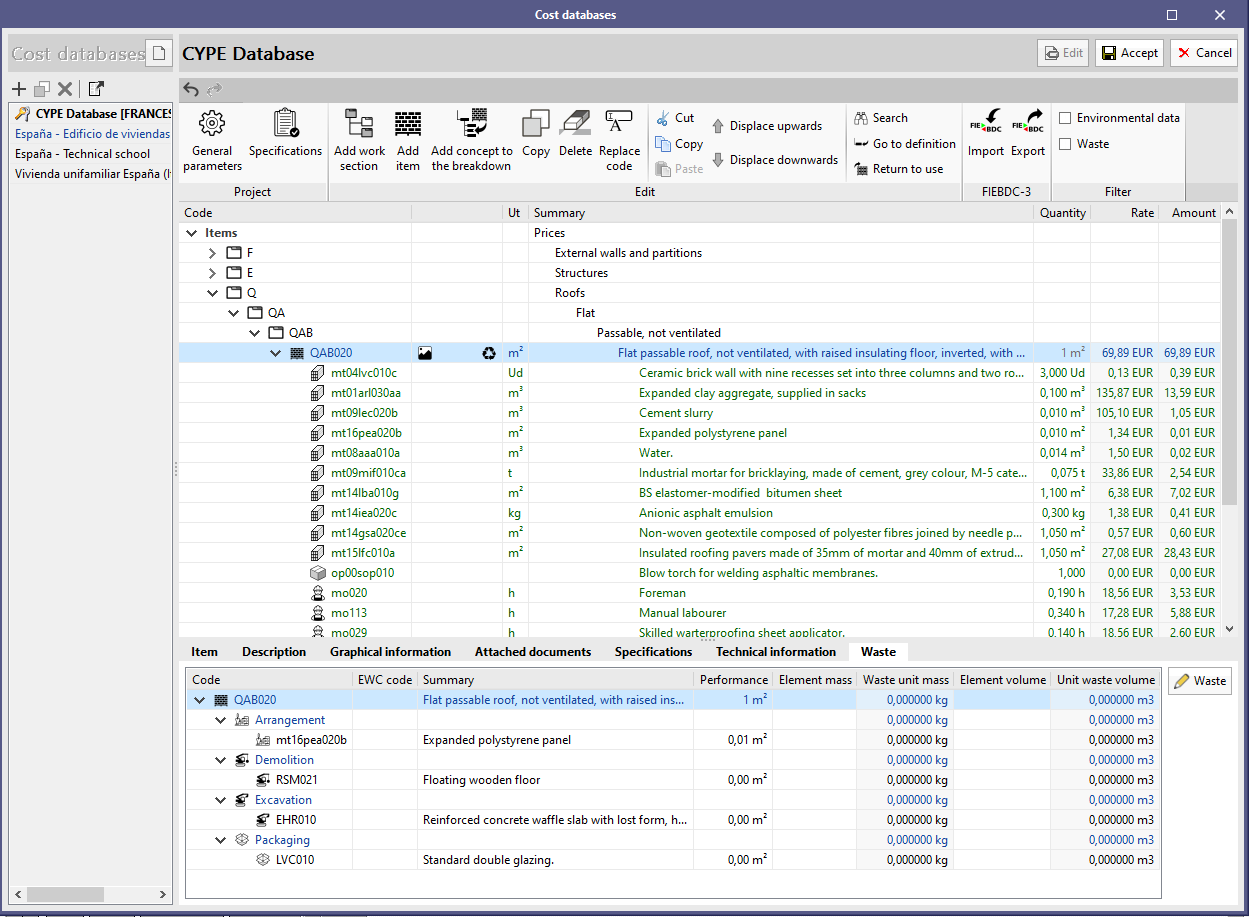The width and height of the screenshot is (1249, 917).
Task: Expand the E Structures chapter
Action: click(x=212, y=273)
